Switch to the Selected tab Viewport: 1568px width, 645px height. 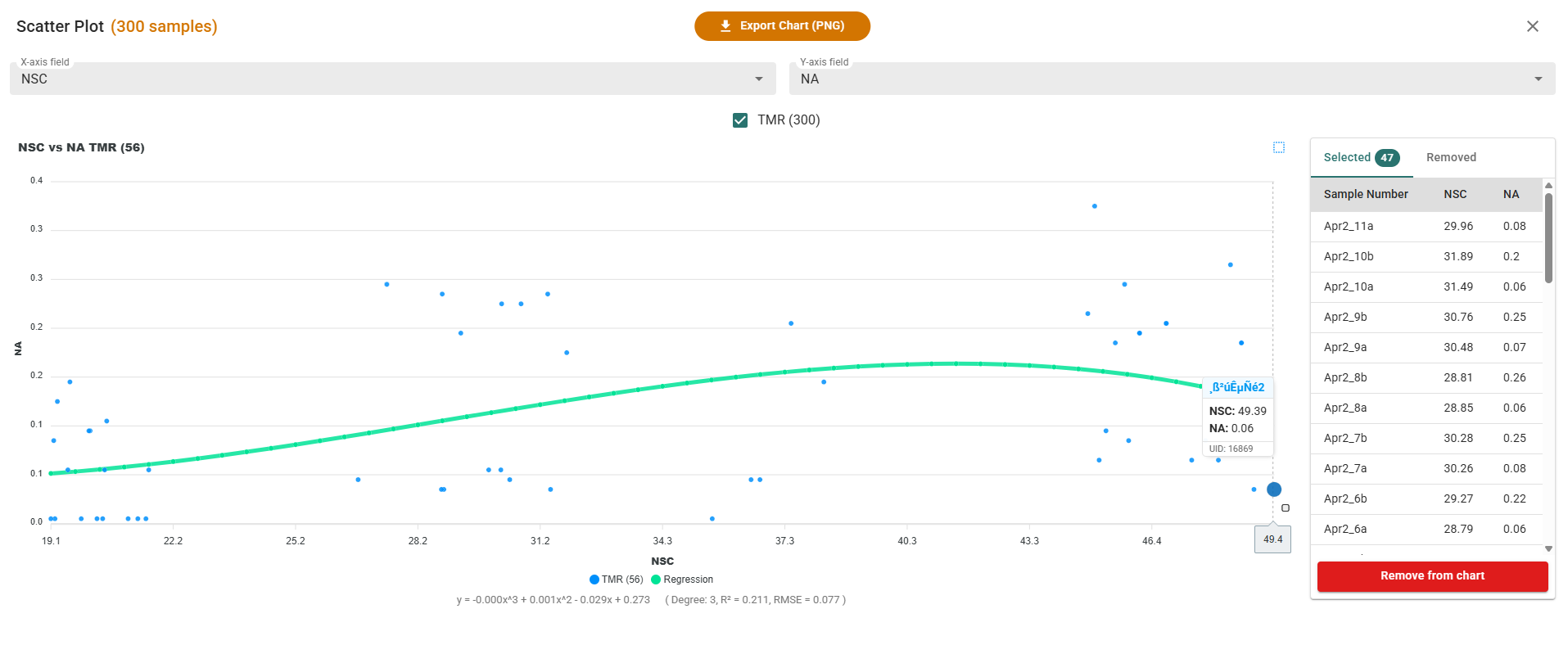tap(1362, 157)
